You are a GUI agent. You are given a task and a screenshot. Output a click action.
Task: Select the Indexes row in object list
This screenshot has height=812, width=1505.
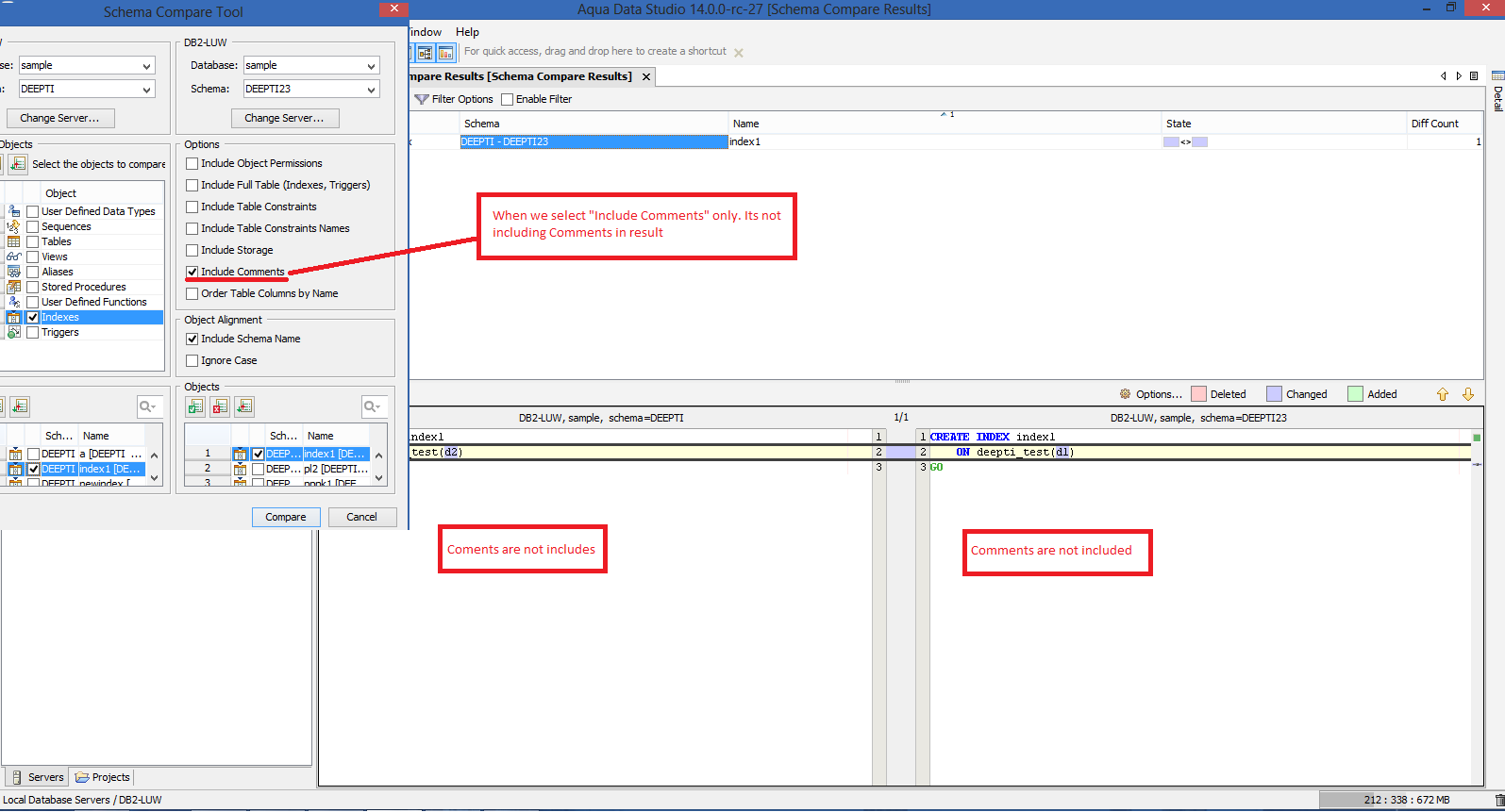84,317
